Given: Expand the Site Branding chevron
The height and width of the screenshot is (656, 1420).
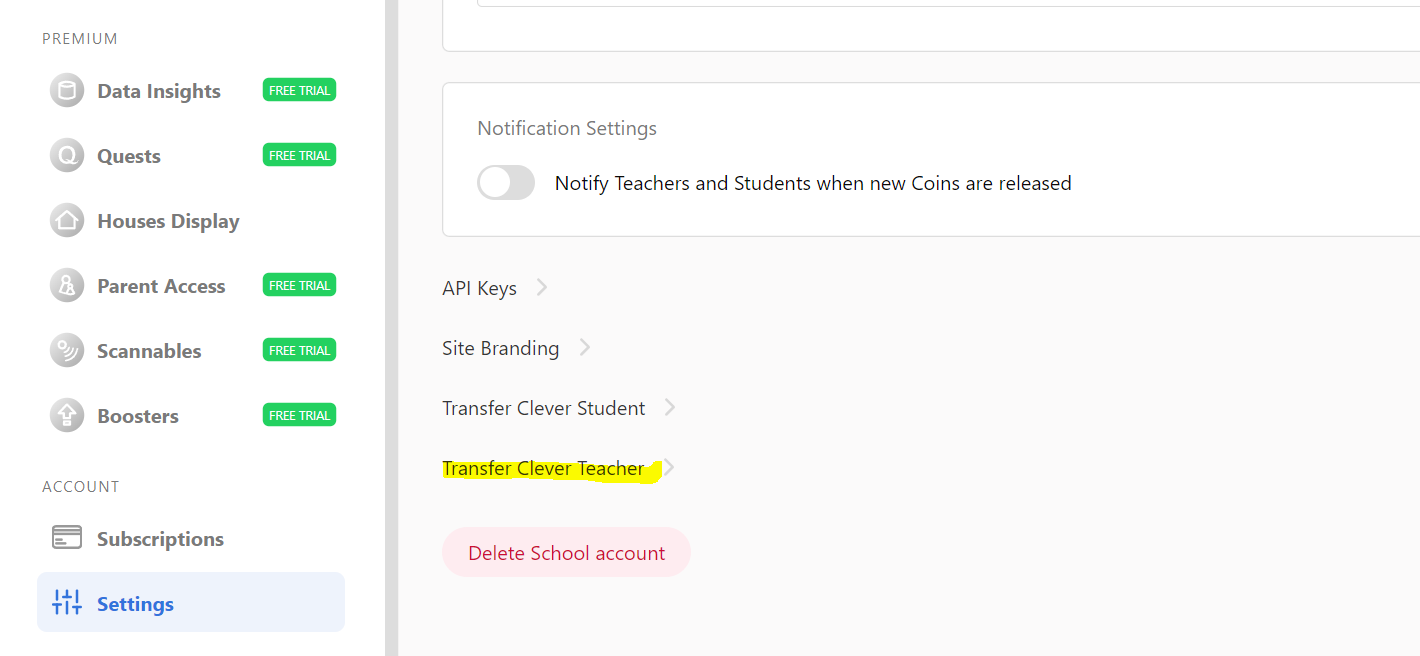Looking at the screenshot, I should point(585,348).
